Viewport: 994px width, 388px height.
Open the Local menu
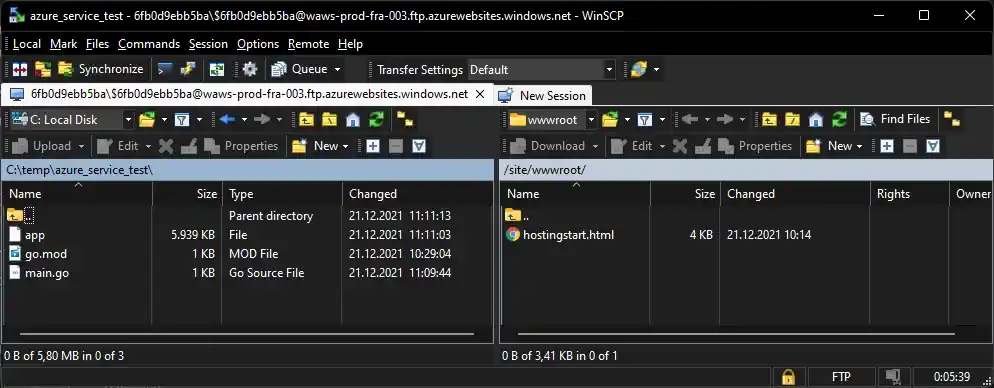click(x=27, y=44)
